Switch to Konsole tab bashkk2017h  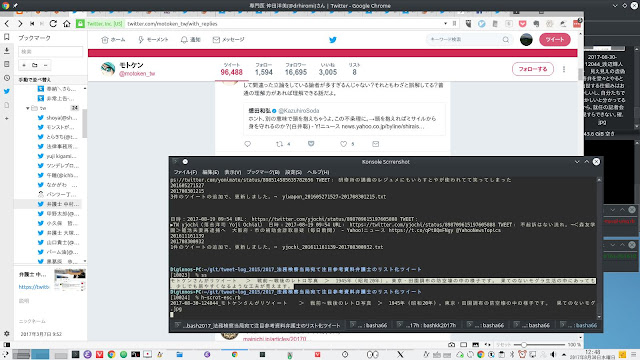point(427,325)
